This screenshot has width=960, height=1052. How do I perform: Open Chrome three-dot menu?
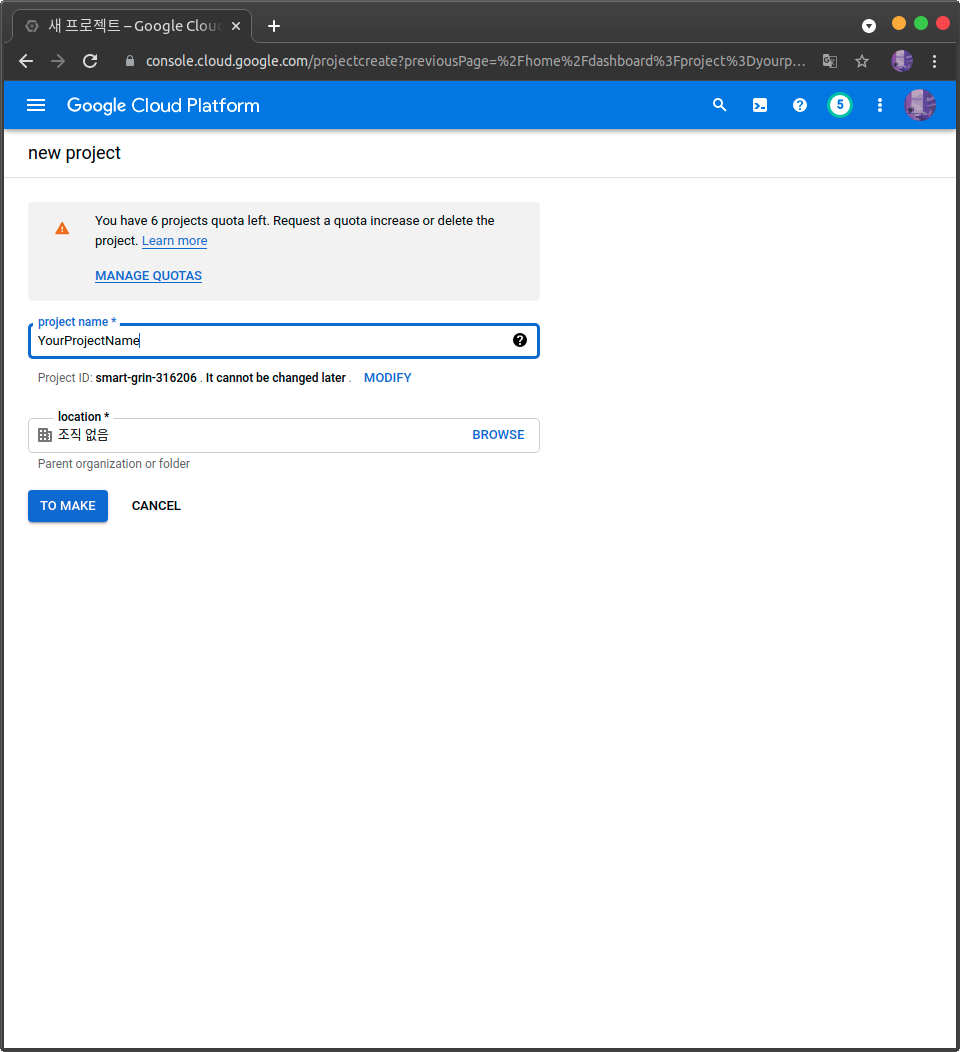935,61
